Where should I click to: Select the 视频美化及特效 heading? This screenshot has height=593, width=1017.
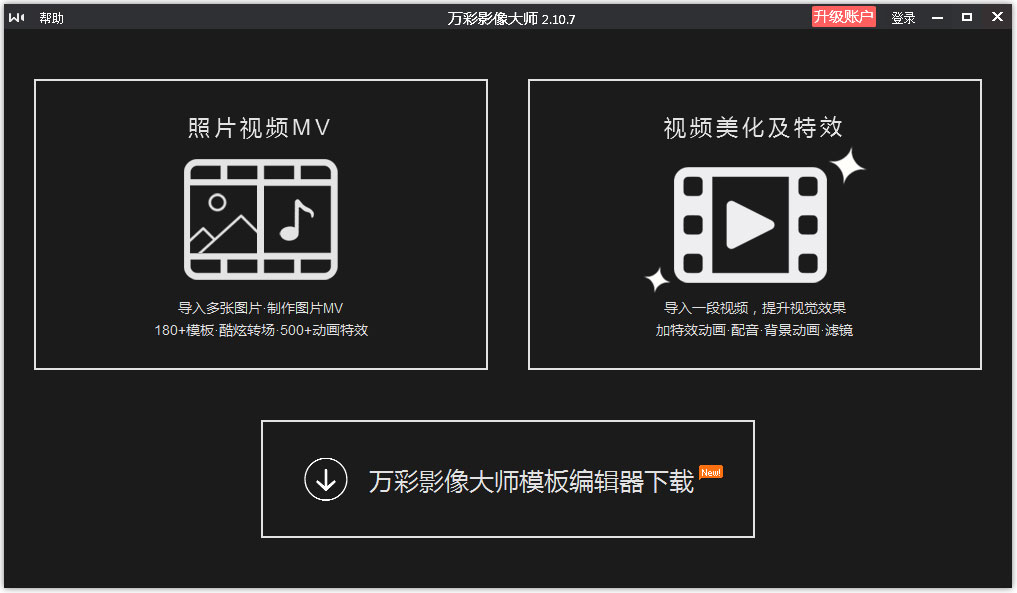click(x=753, y=127)
